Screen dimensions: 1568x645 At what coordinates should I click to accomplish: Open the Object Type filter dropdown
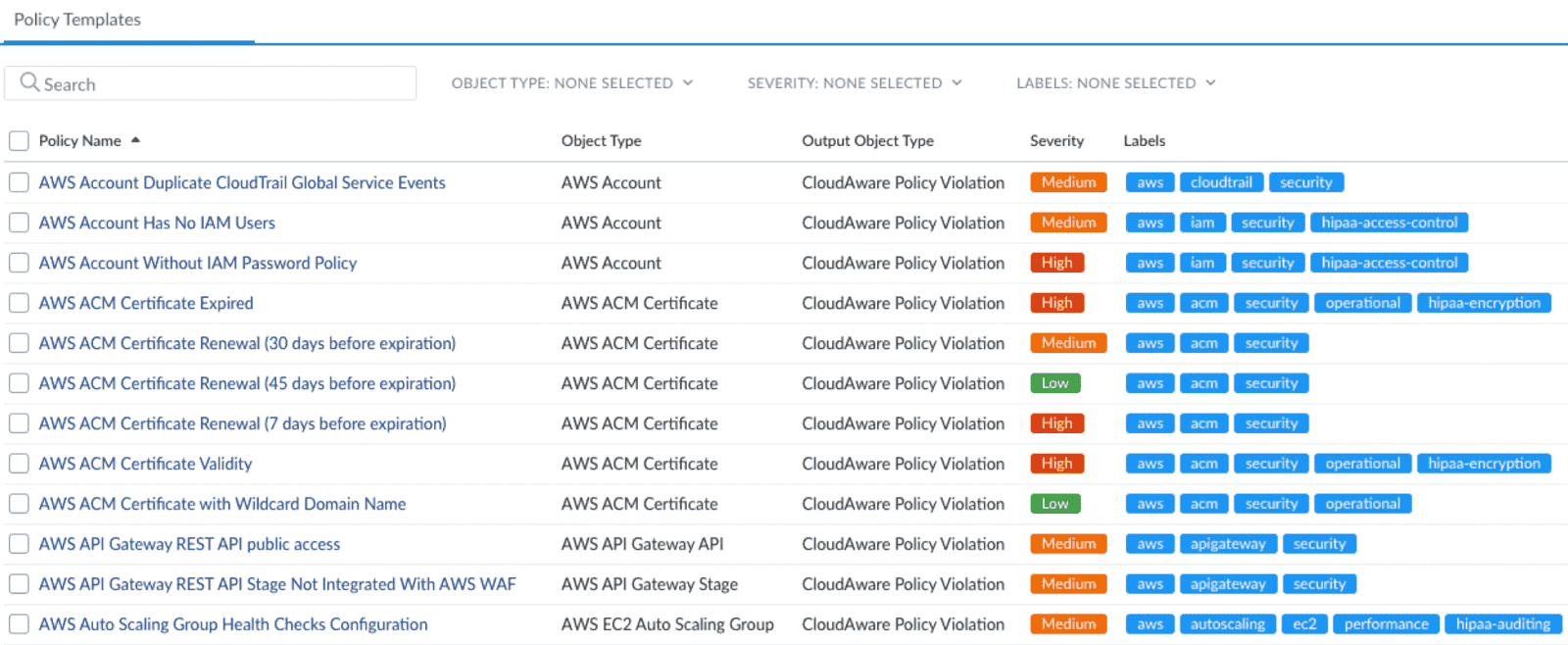point(572,83)
